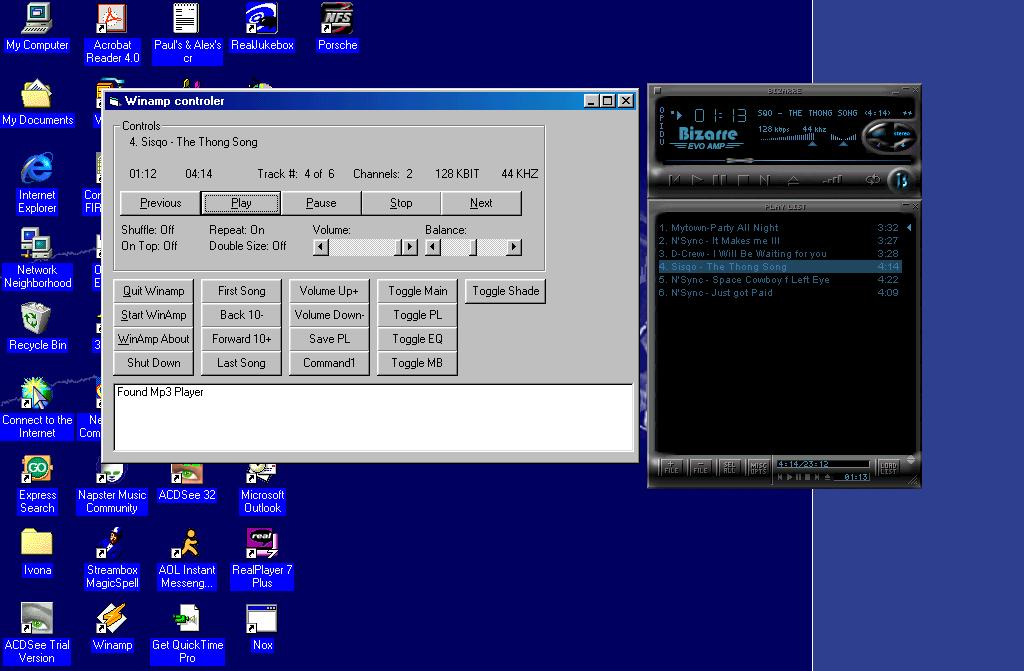The width and height of the screenshot is (1024, 671).
Task: Click the Toggle EQ button
Action: (417, 339)
